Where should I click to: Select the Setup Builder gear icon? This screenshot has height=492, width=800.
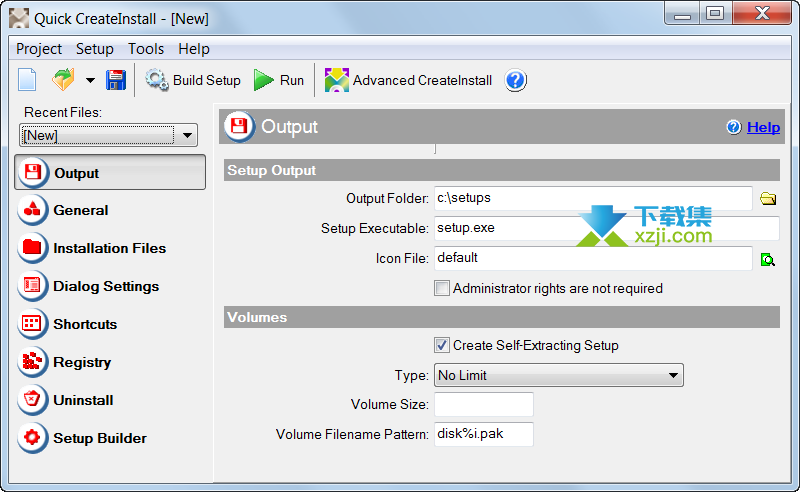(x=33, y=438)
